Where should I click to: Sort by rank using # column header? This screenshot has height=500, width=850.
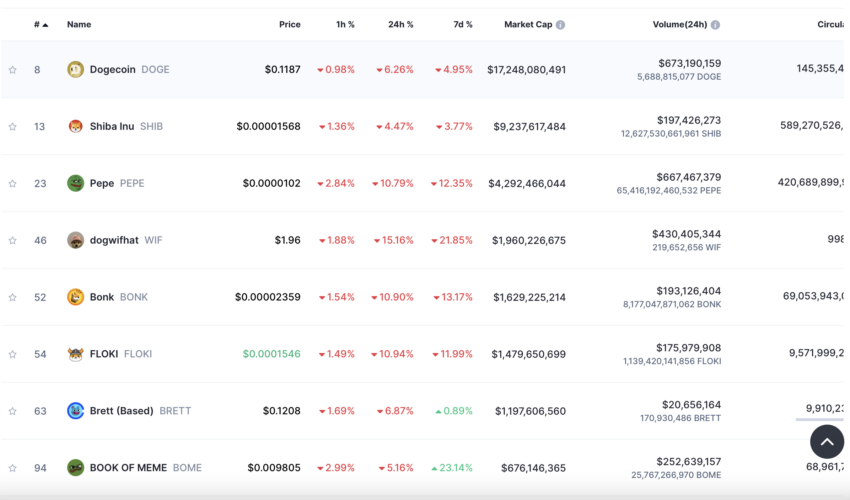pos(41,24)
